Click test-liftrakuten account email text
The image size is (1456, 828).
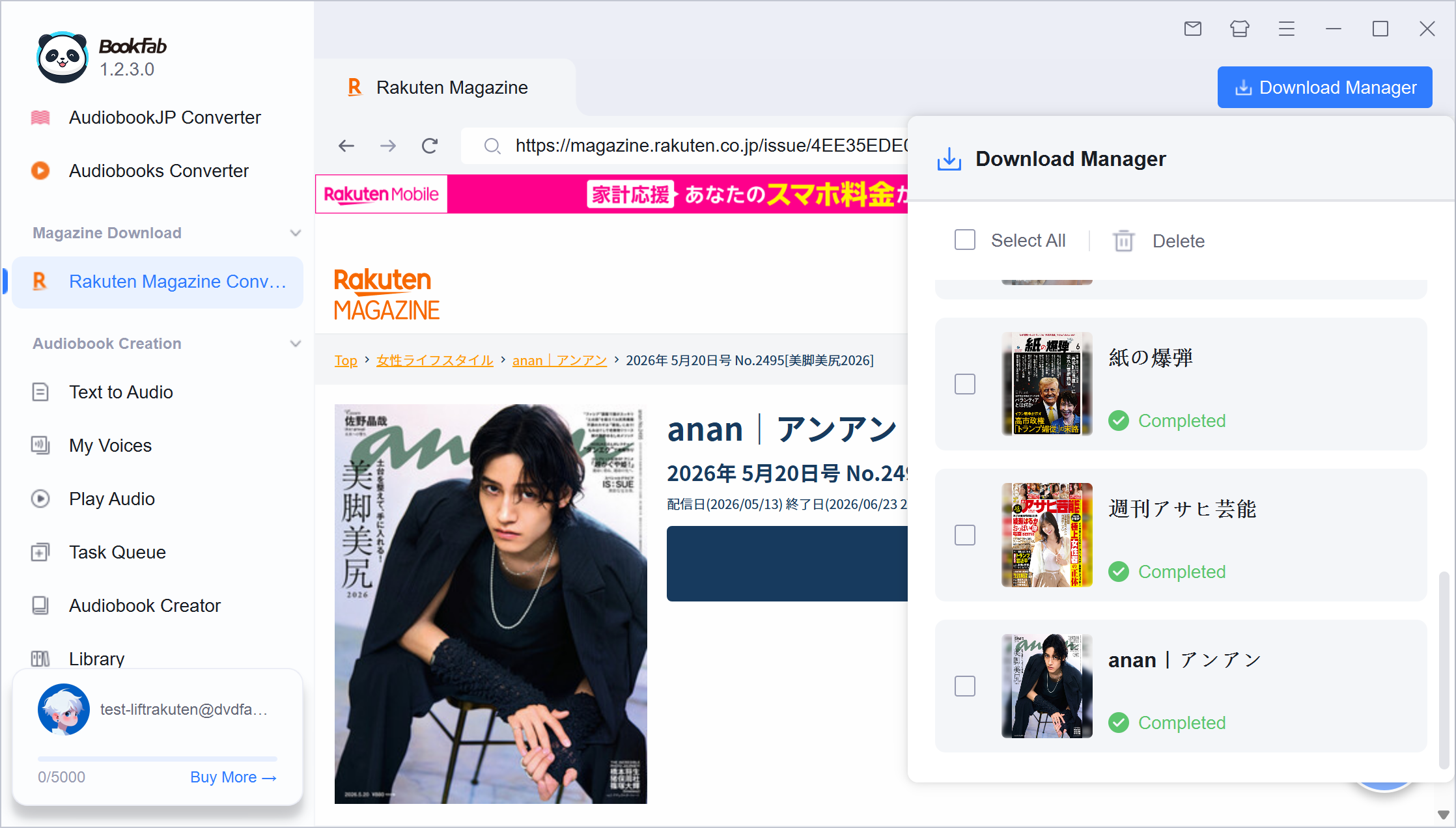click(184, 710)
